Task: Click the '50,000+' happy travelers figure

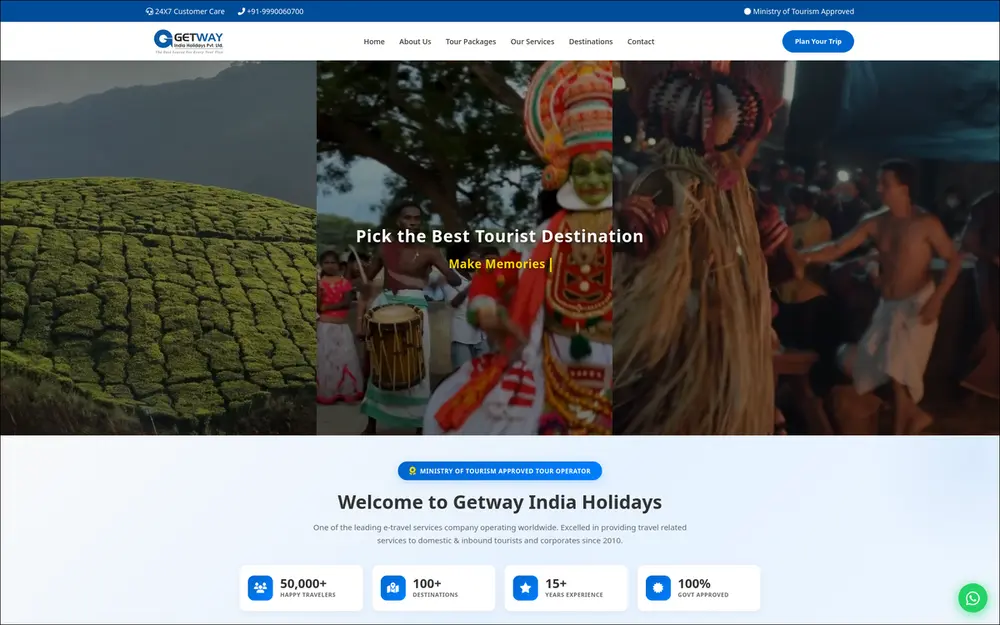Action: [303, 584]
